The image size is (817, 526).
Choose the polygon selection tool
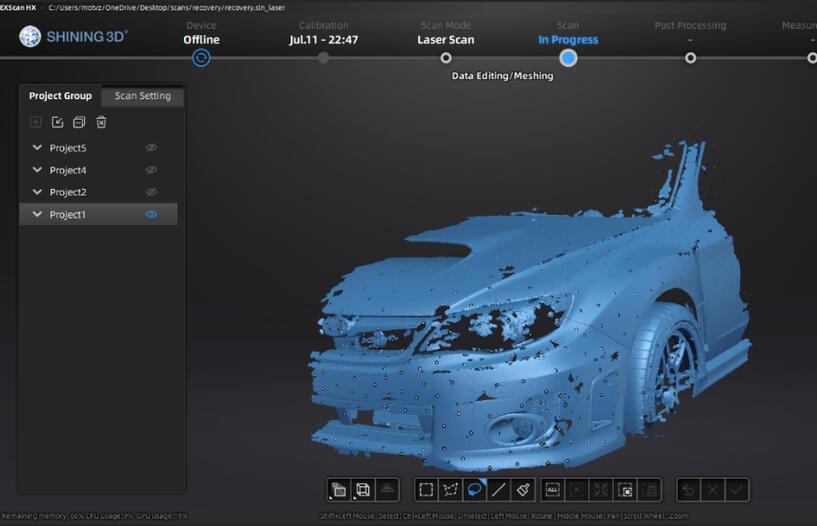click(450, 490)
